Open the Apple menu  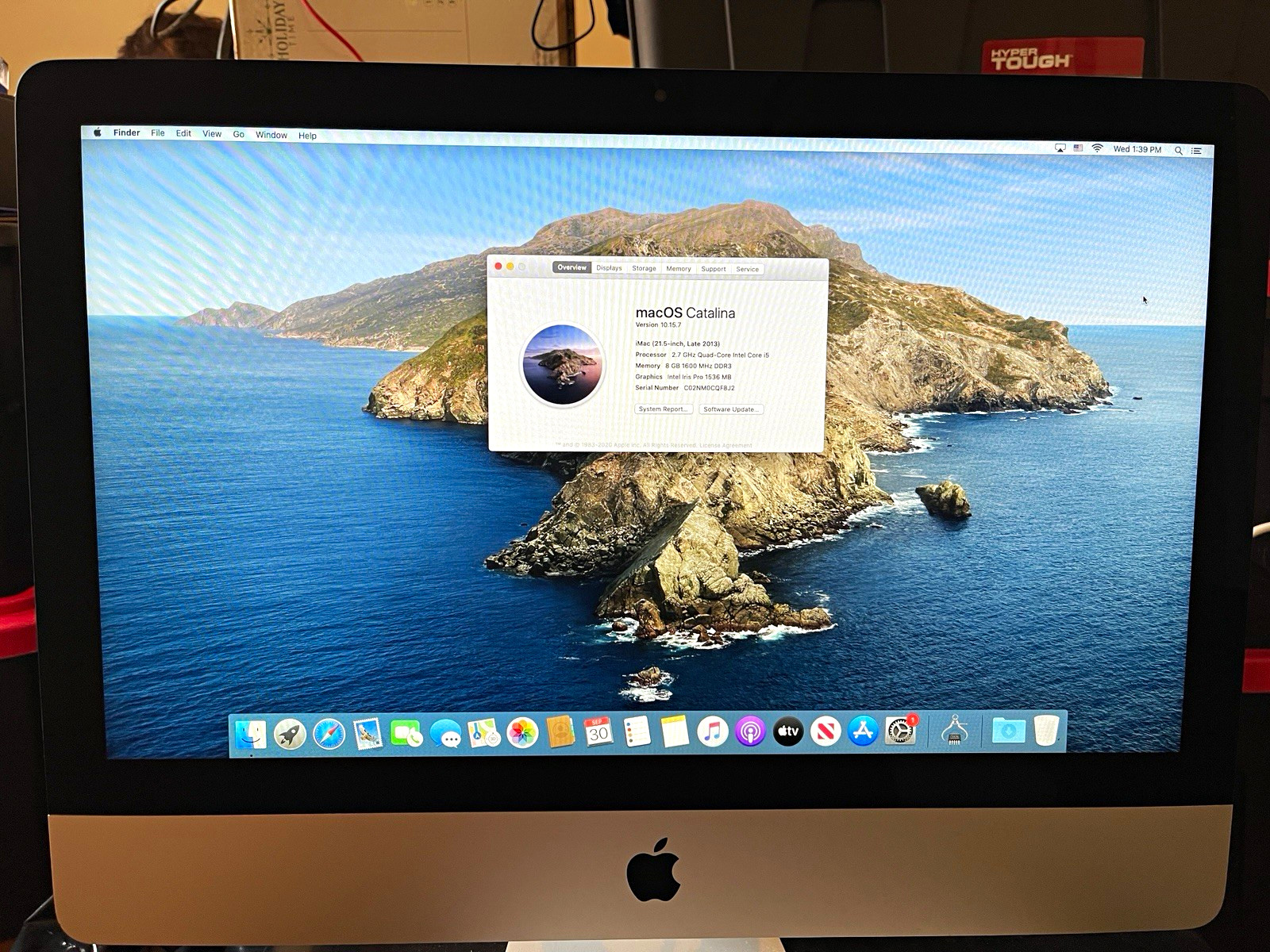(x=98, y=132)
